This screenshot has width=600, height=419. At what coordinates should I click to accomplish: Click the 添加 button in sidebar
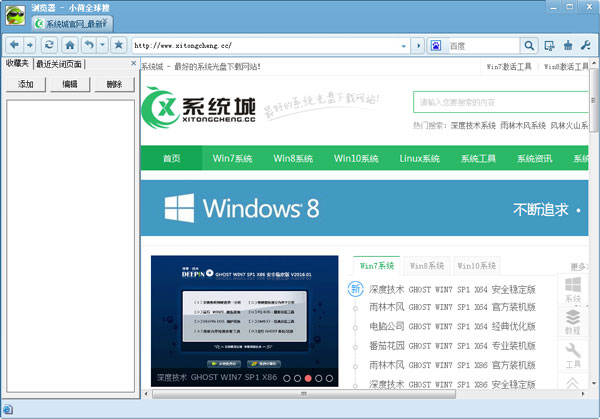pos(26,84)
